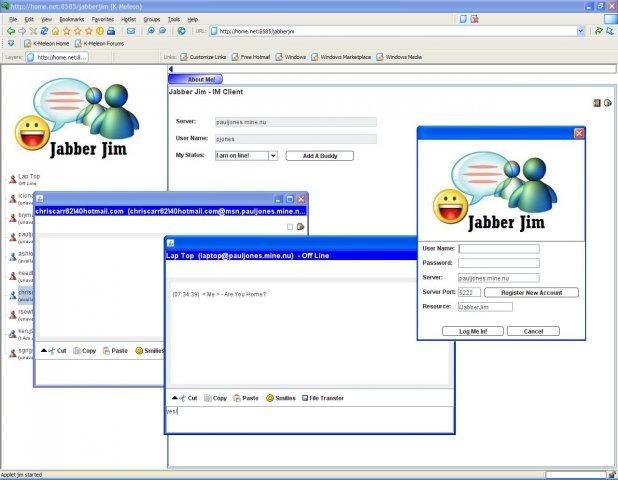Click the Resource field in login dialog
Image resolution: width=618 pixels, height=480 pixels.
pyautogui.click(x=485, y=307)
